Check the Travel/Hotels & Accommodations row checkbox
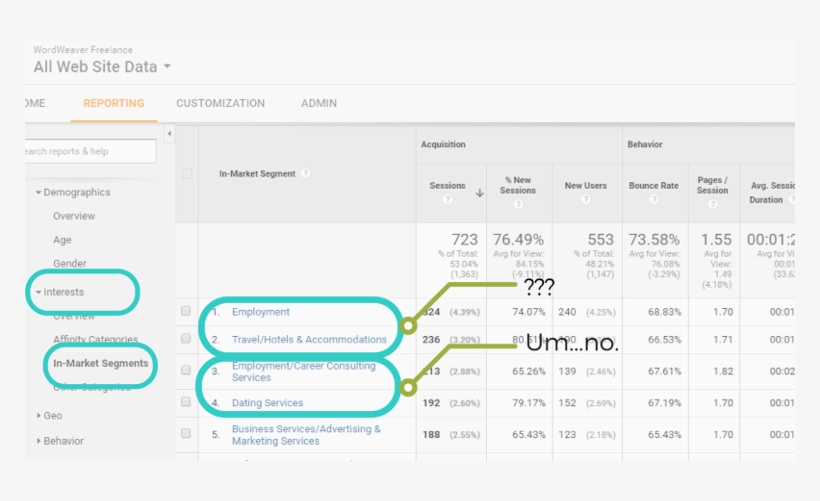 coord(186,338)
